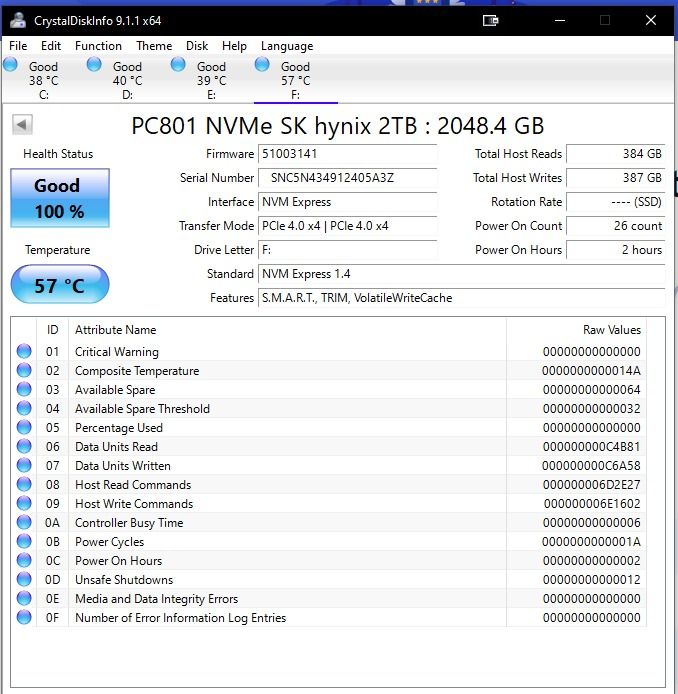Click the previous disk arrow button

22,124
